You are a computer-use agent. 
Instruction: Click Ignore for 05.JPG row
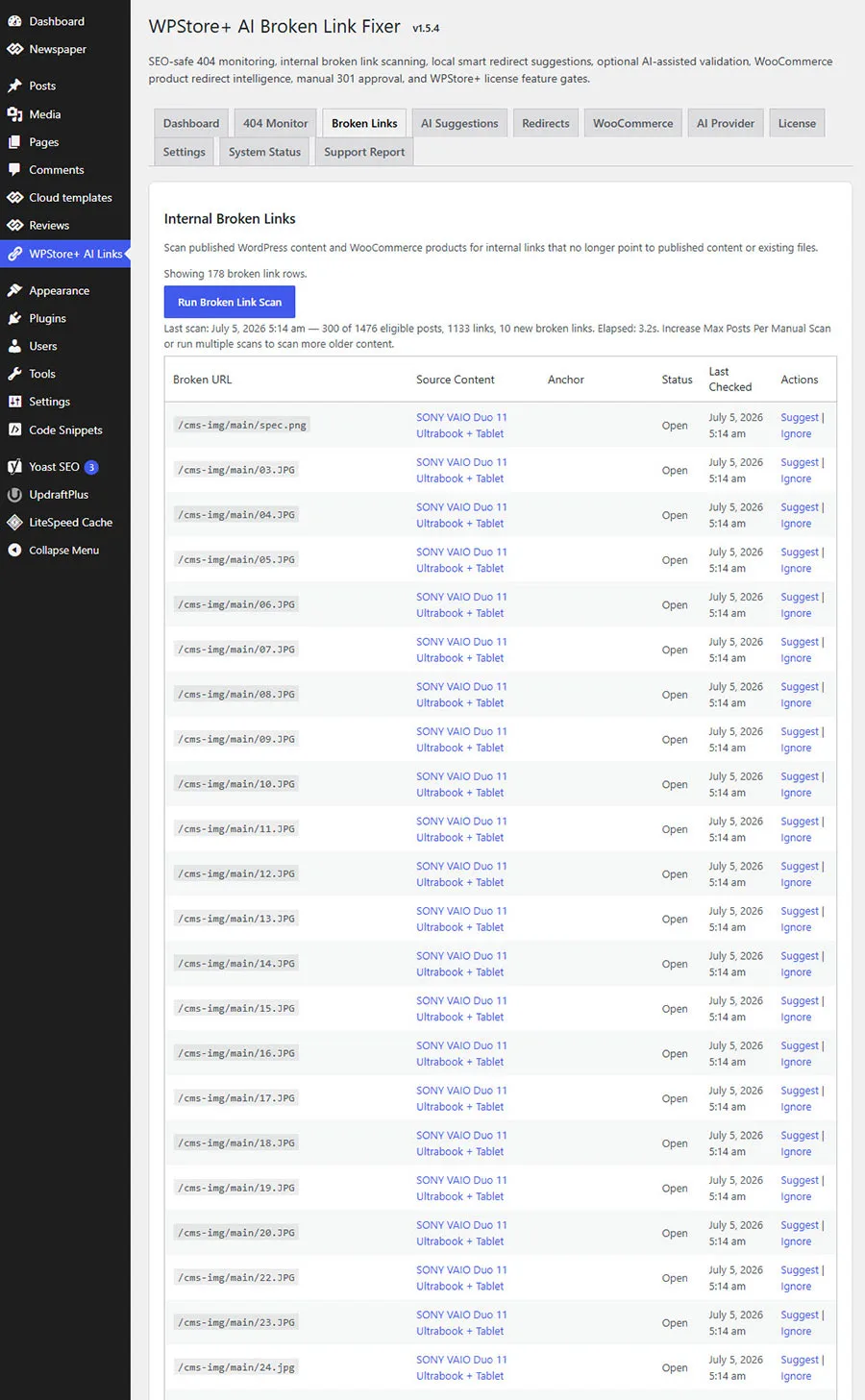click(796, 568)
